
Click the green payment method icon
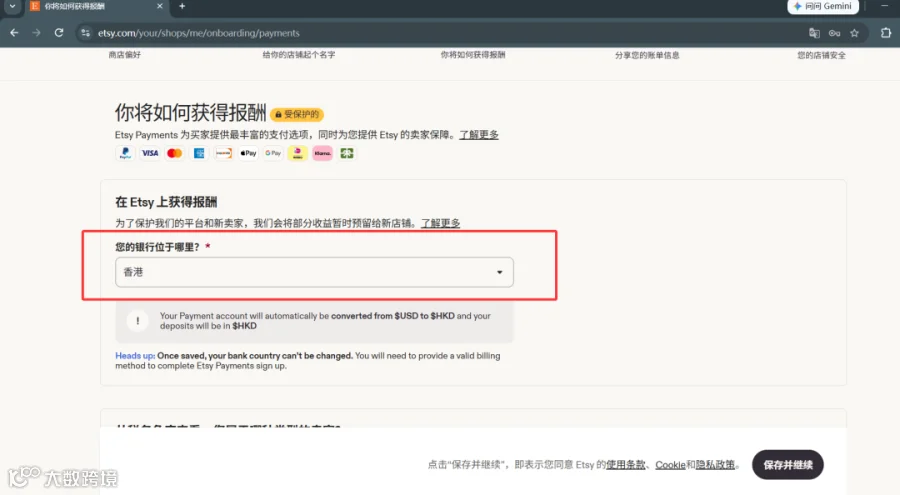pos(347,153)
